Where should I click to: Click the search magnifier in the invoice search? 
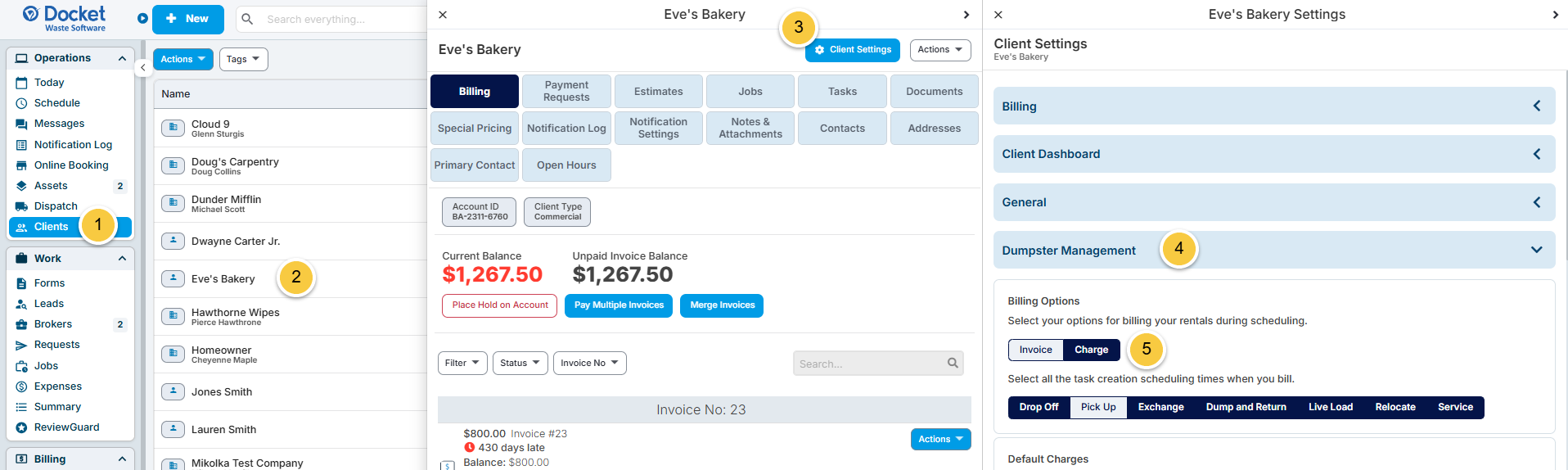pos(953,363)
